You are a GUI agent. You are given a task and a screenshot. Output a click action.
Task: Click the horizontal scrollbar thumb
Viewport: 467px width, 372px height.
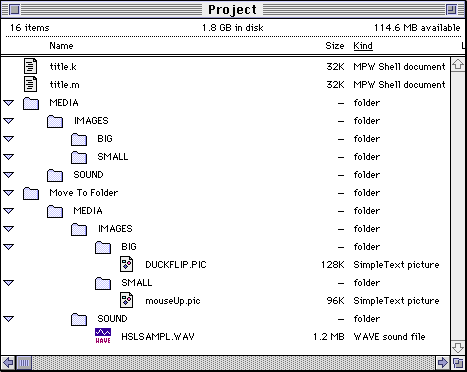[24, 362]
